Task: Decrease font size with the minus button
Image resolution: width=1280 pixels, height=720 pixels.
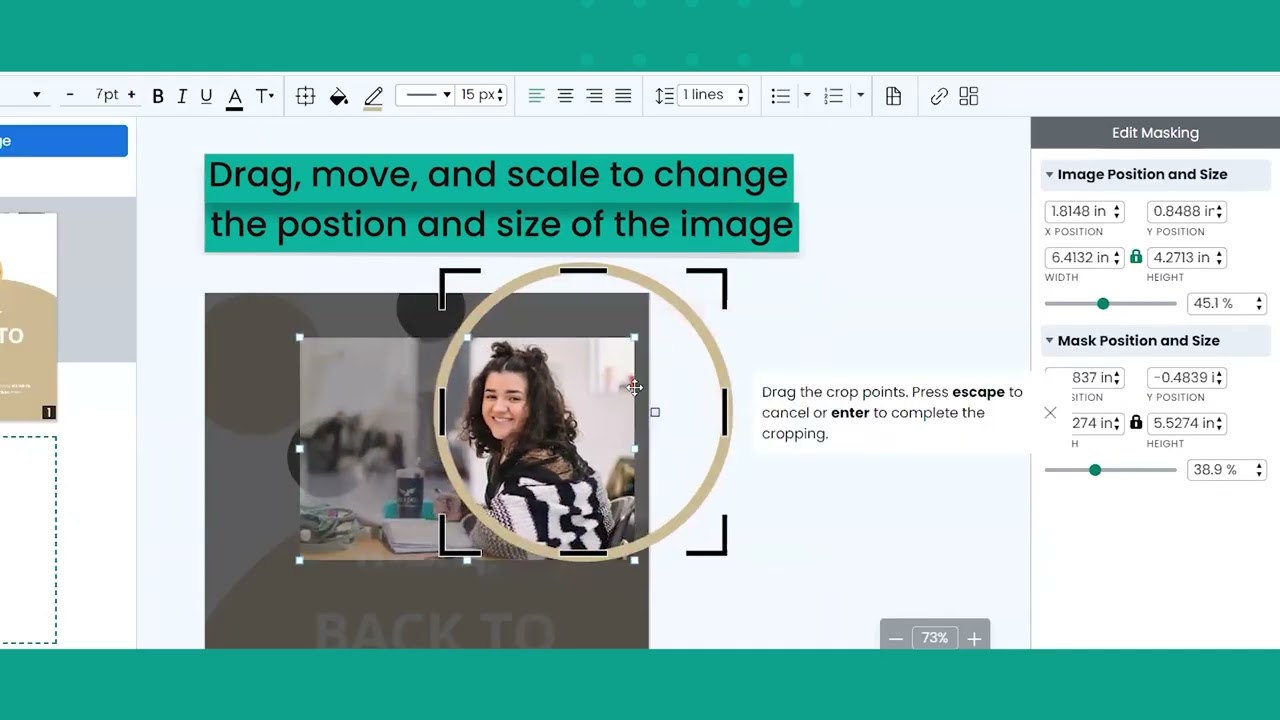Action: pos(69,95)
